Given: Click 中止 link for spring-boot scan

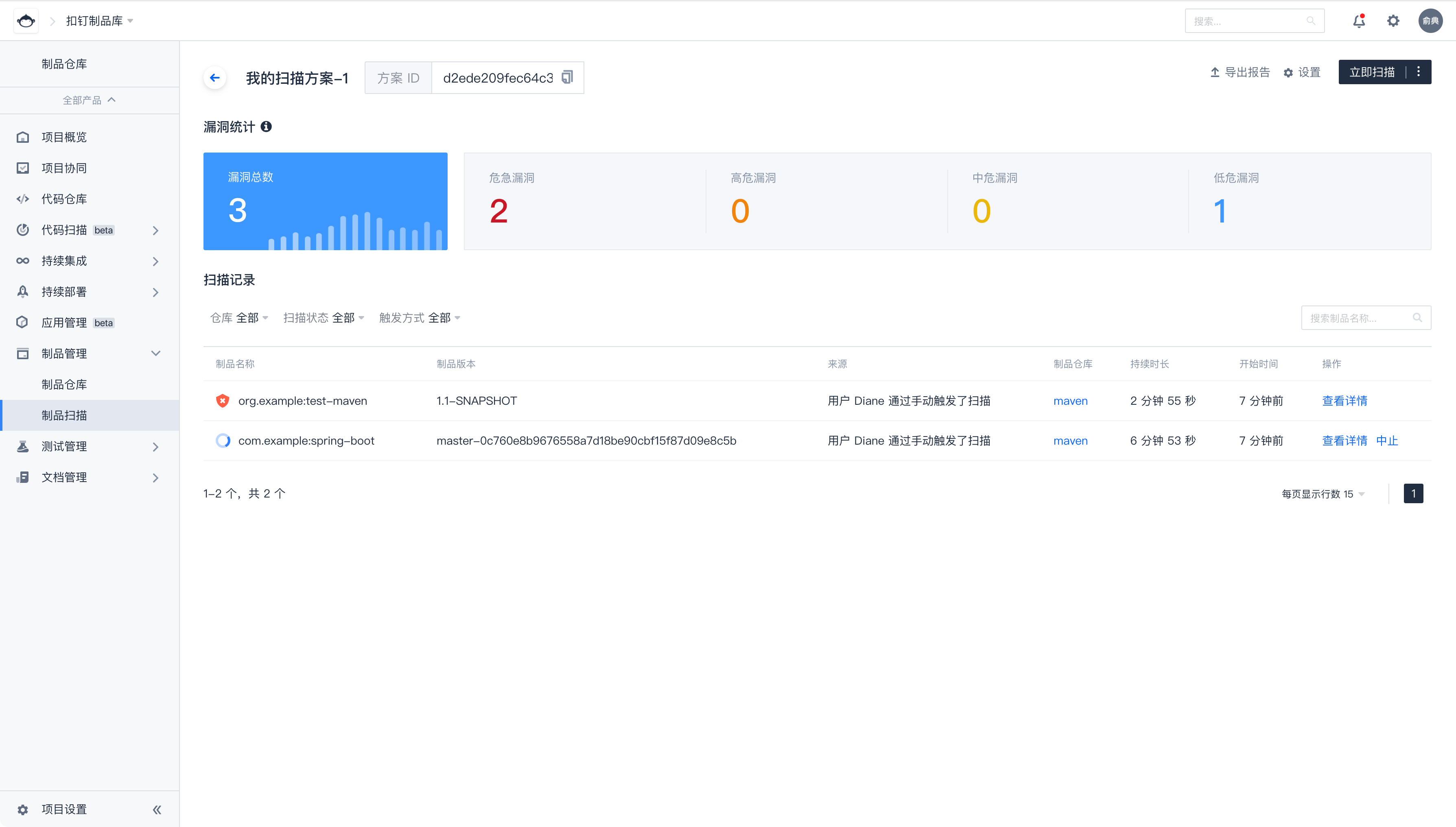Looking at the screenshot, I should coord(1387,441).
